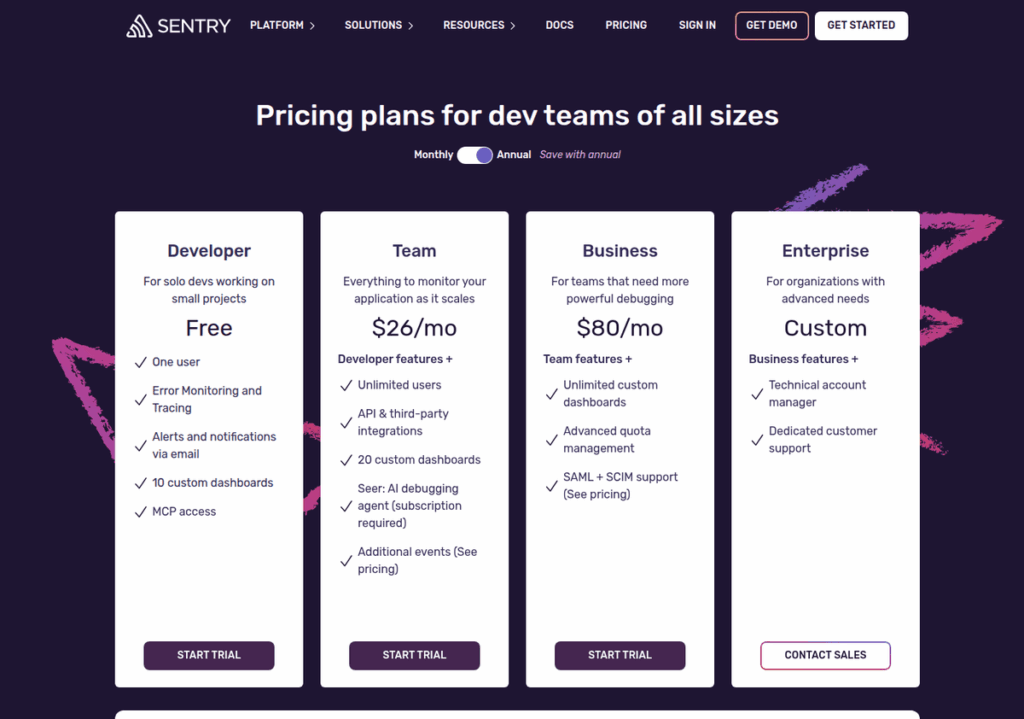Toggle the Monthly/Annual billing switch
This screenshot has width=1024, height=719.
coord(475,155)
